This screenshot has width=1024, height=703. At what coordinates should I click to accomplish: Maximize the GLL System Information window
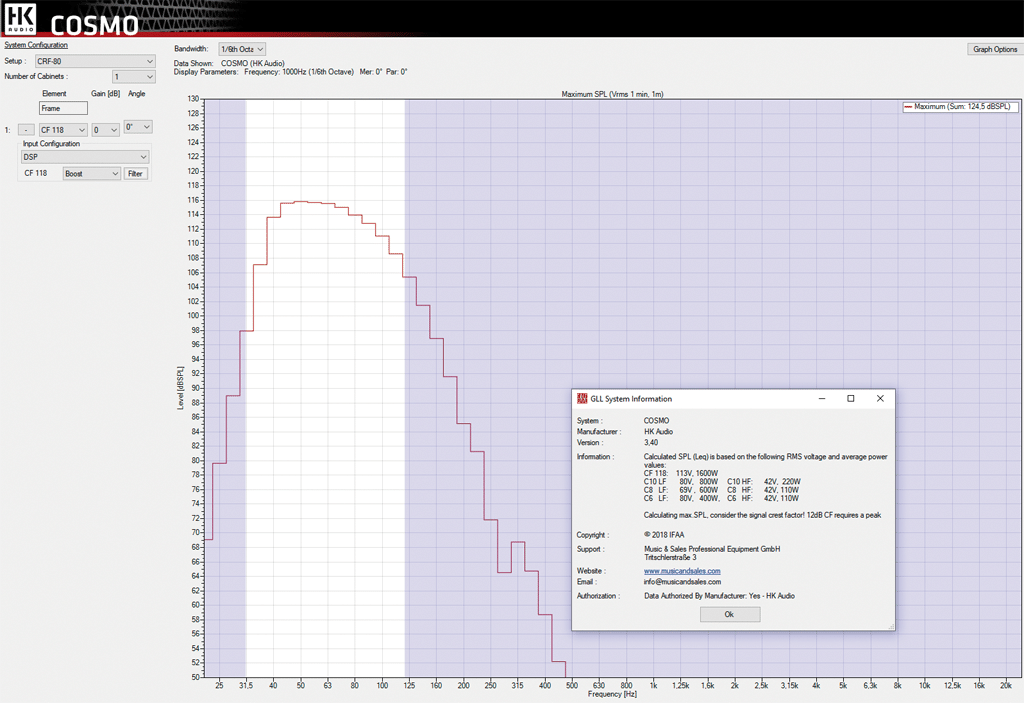(x=851, y=398)
